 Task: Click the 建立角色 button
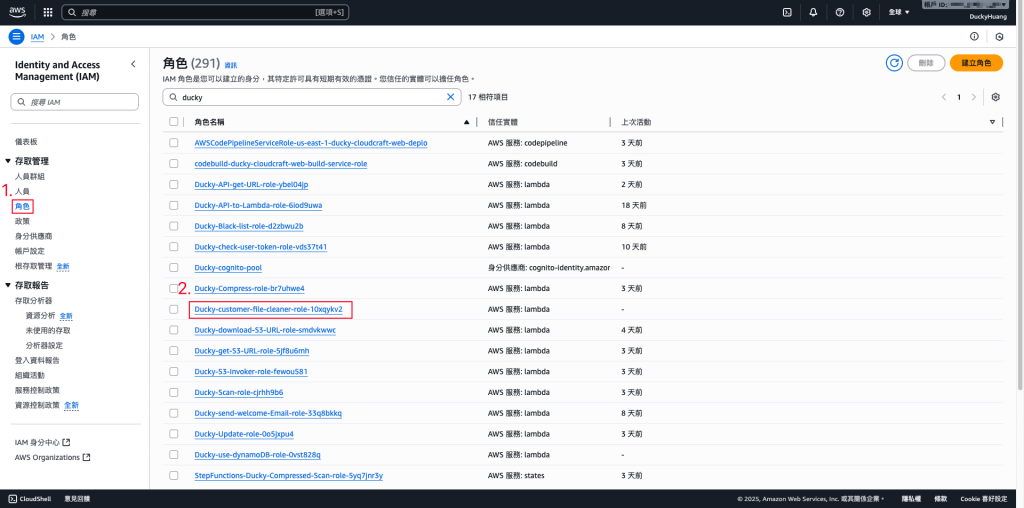point(976,63)
